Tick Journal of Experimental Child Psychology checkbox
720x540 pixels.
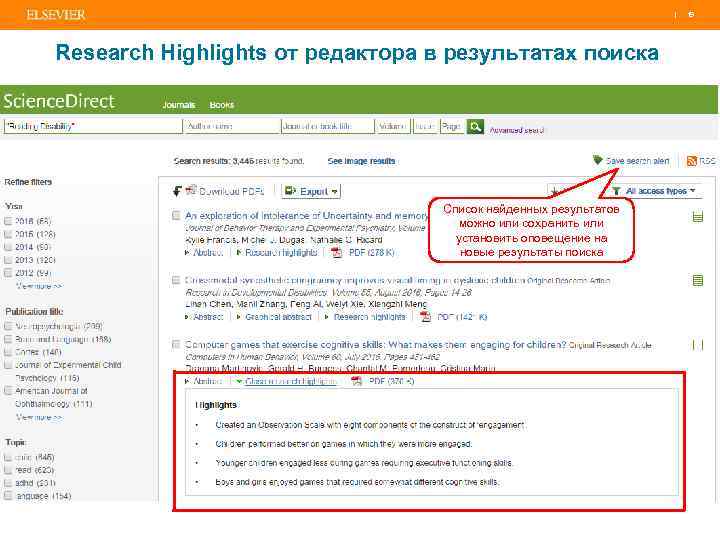[8, 365]
